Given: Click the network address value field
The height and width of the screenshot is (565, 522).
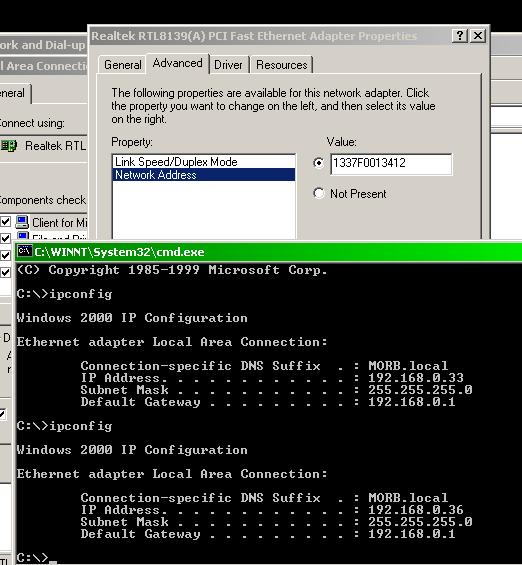Looking at the screenshot, I should (391, 164).
